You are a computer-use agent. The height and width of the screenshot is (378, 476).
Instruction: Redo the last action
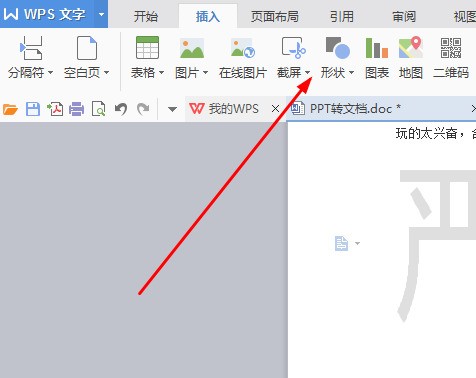click(143, 109)
